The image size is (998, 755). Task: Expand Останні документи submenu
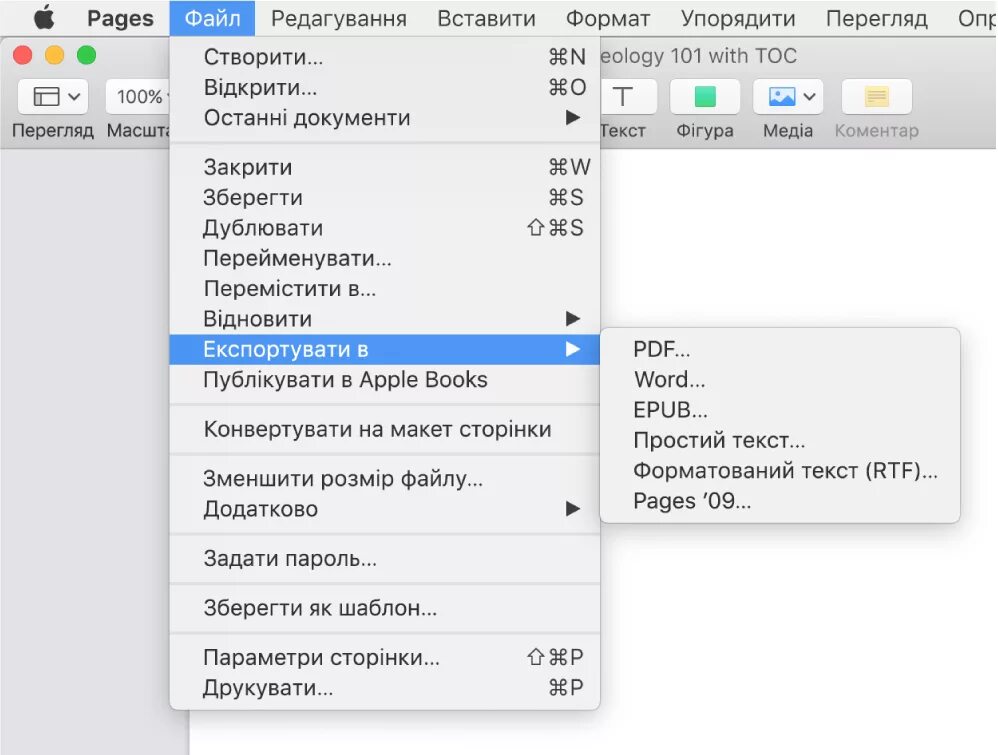coord(384,118)
